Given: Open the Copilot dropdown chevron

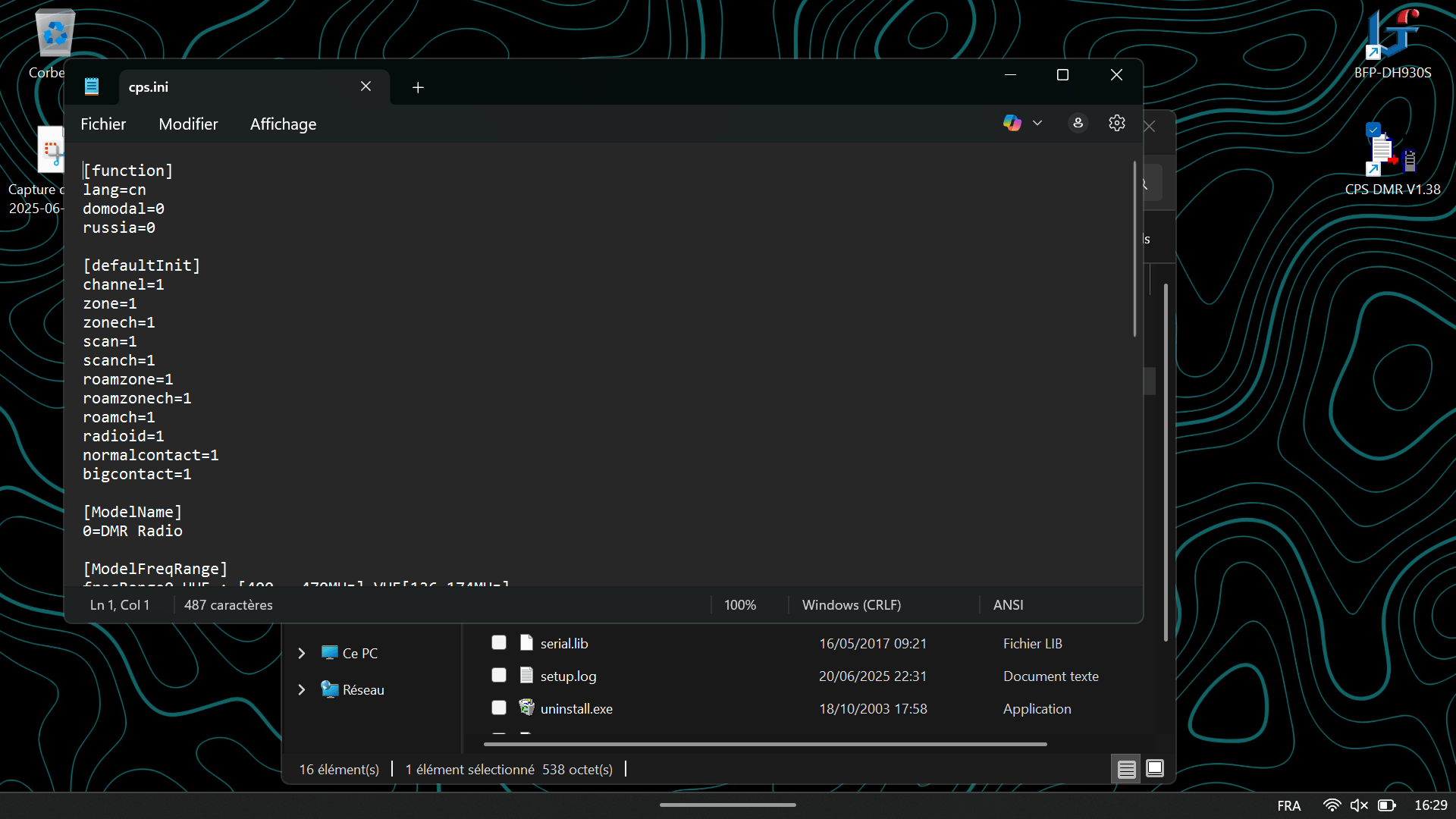Looking at the screenshot, I should click(x=1037, y=123).
